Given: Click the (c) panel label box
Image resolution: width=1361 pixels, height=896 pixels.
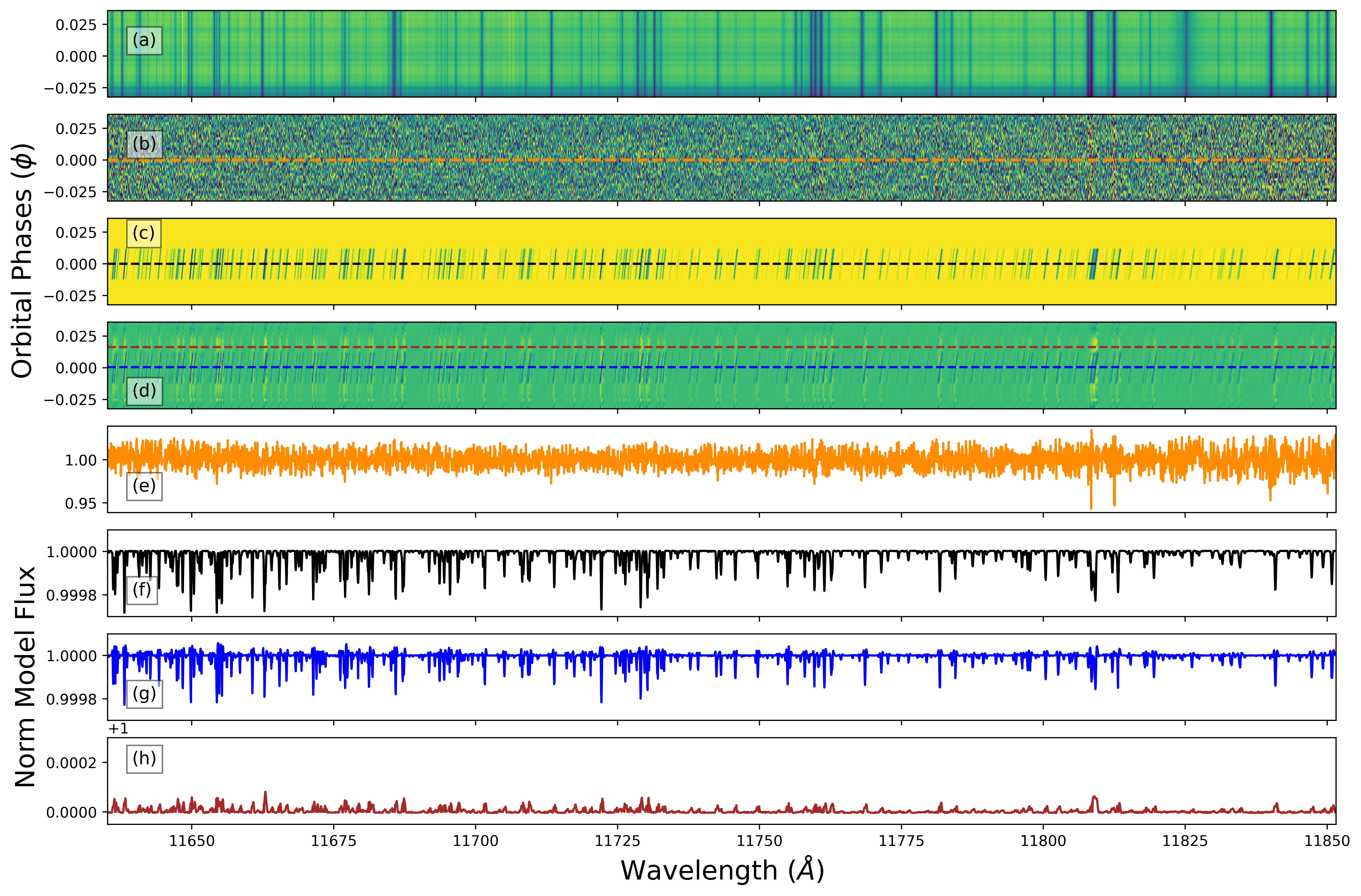Looking at the screenshot, I should point(144,233).
